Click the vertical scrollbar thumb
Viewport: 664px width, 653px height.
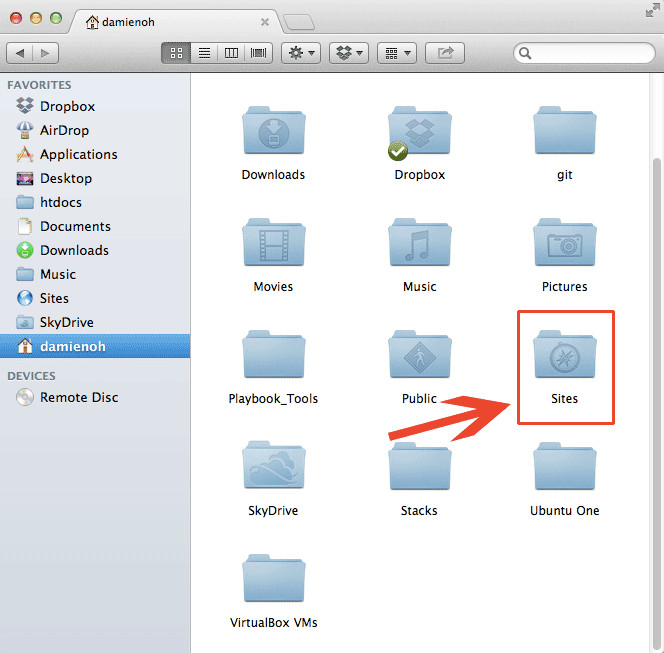click(x=657, y=404)
